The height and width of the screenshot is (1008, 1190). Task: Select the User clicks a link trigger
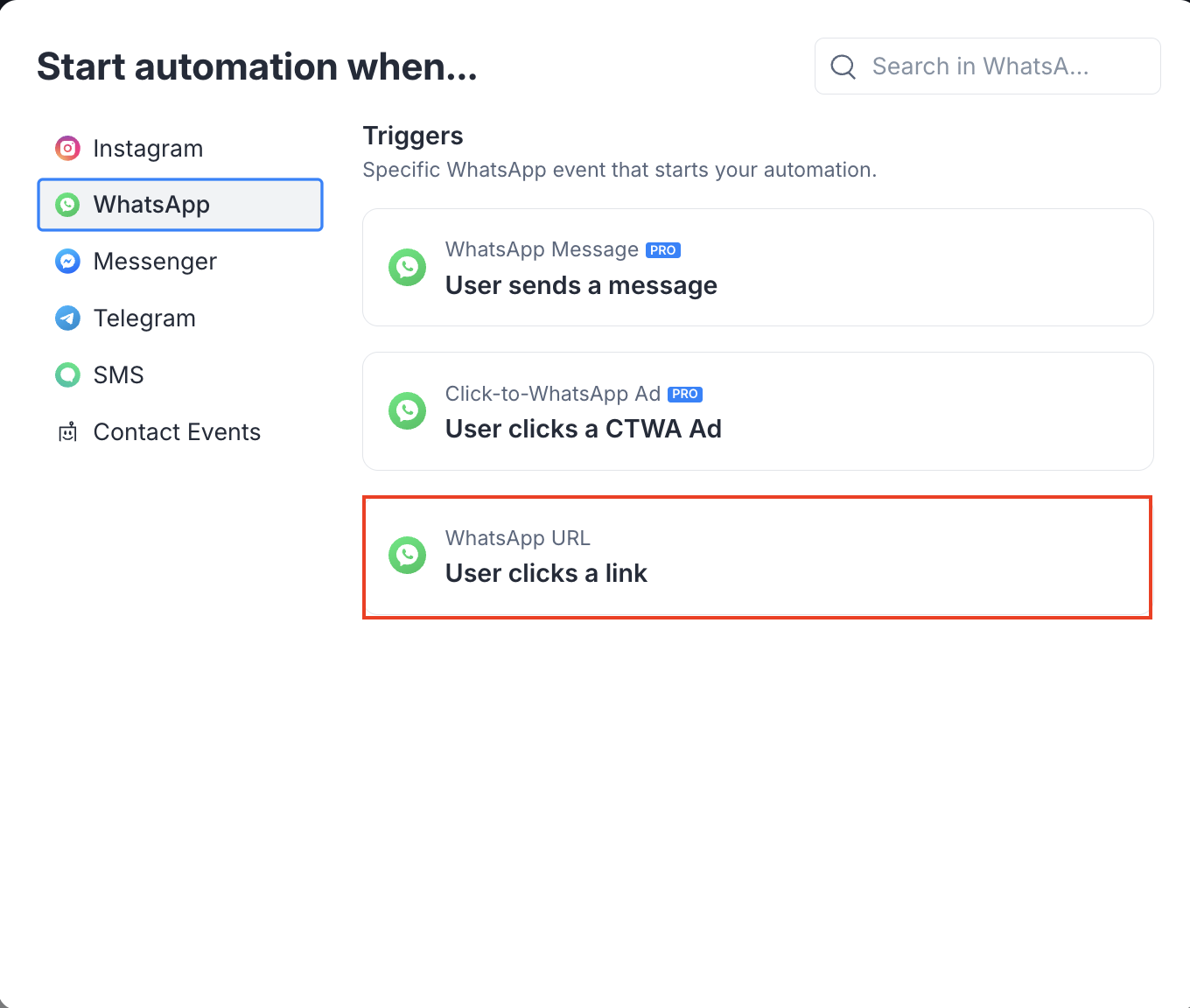758,557
